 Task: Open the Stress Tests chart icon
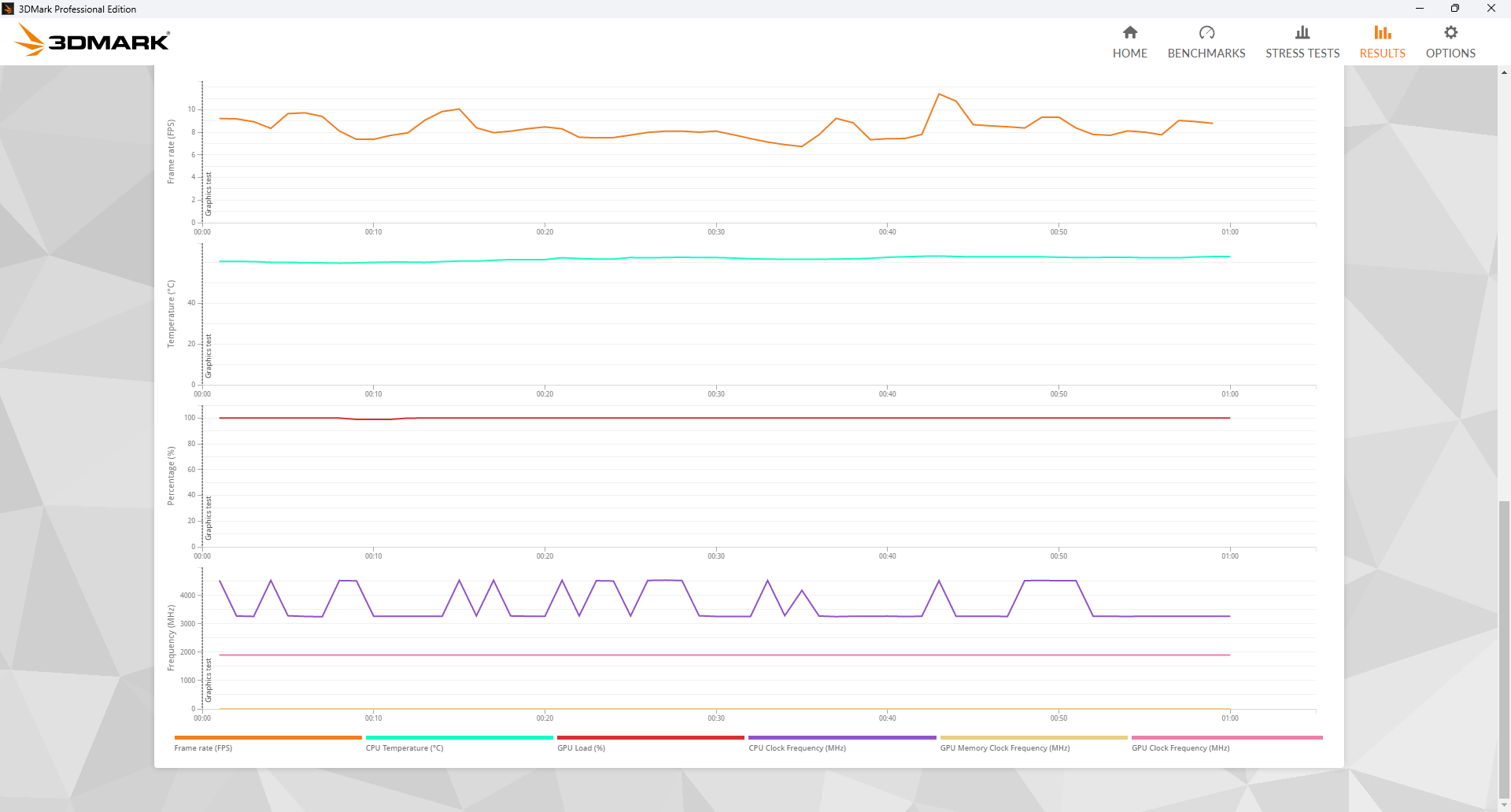click(1302, 32)
